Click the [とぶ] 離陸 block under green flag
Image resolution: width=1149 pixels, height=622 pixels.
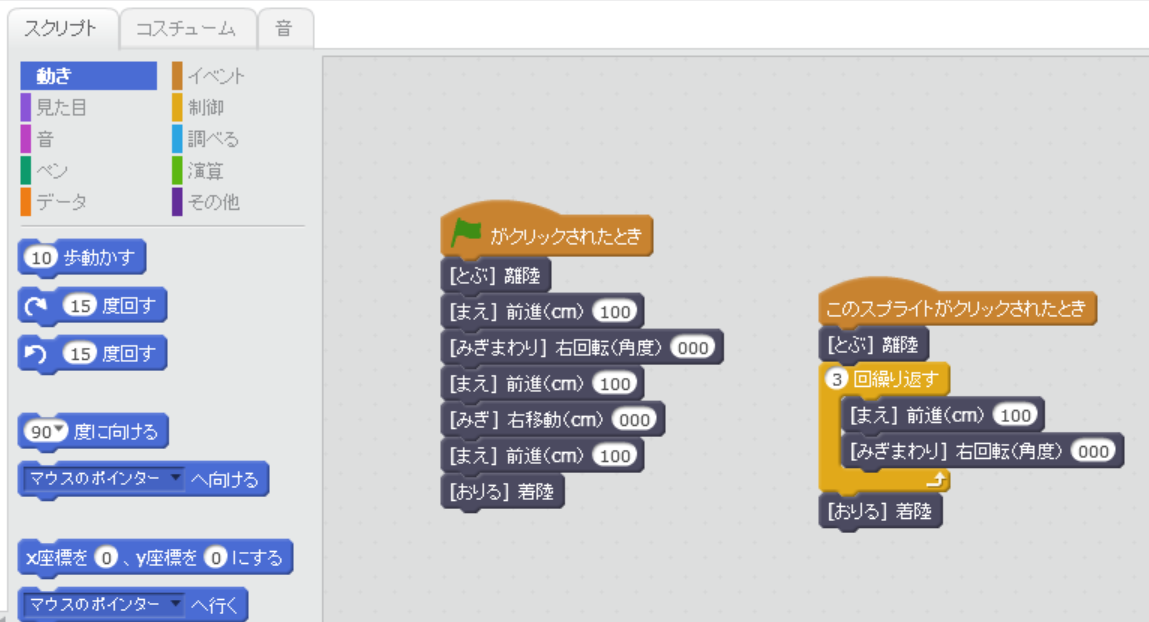[496, 275]
